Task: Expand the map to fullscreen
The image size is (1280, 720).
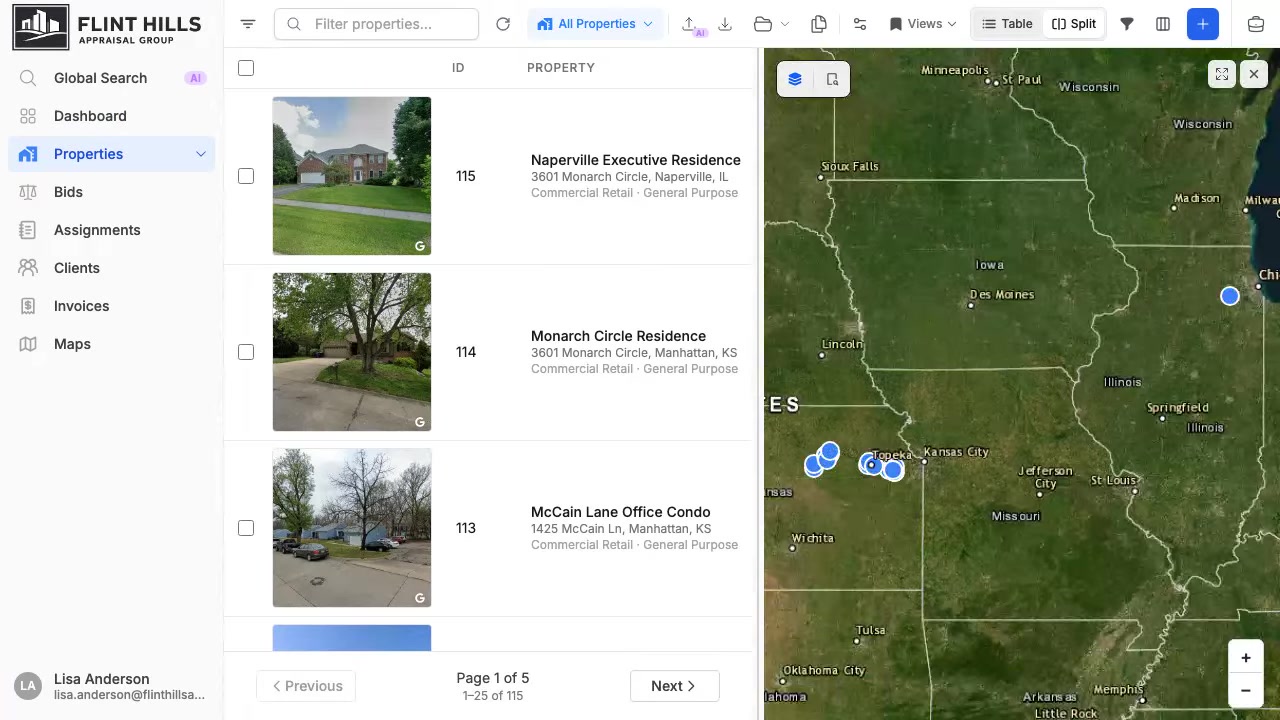Action: pos(1222,74)
